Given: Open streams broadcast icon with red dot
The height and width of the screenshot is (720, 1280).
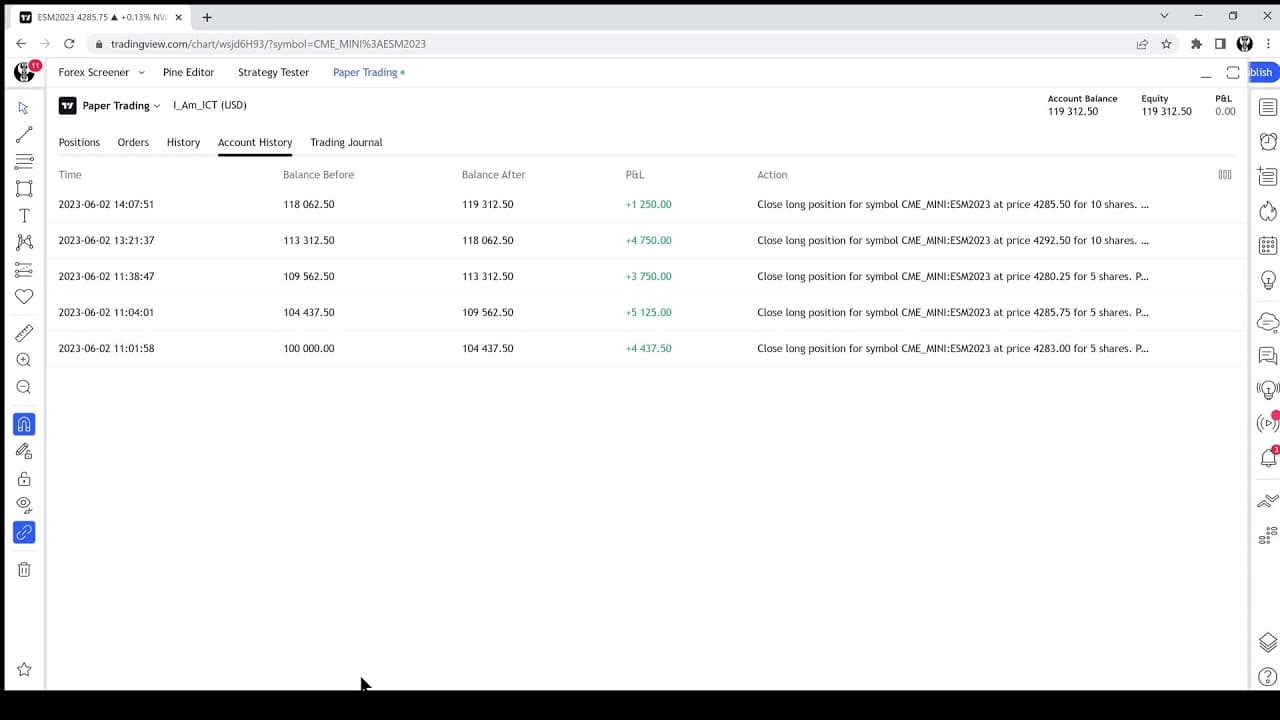Looking at the screenshot, I should click(1268, 423).
